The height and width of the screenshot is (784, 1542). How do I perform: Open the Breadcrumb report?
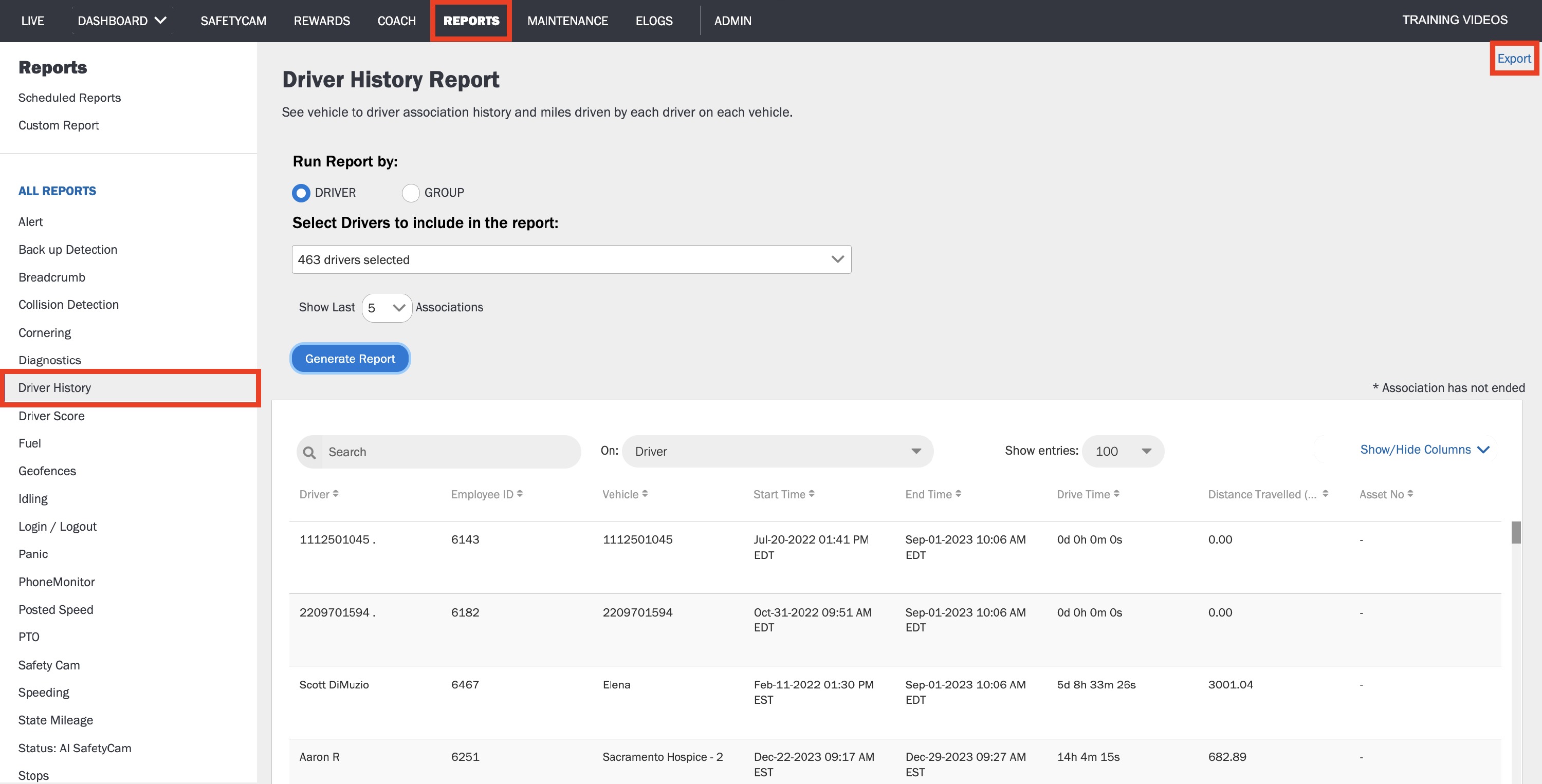(51, 277)
